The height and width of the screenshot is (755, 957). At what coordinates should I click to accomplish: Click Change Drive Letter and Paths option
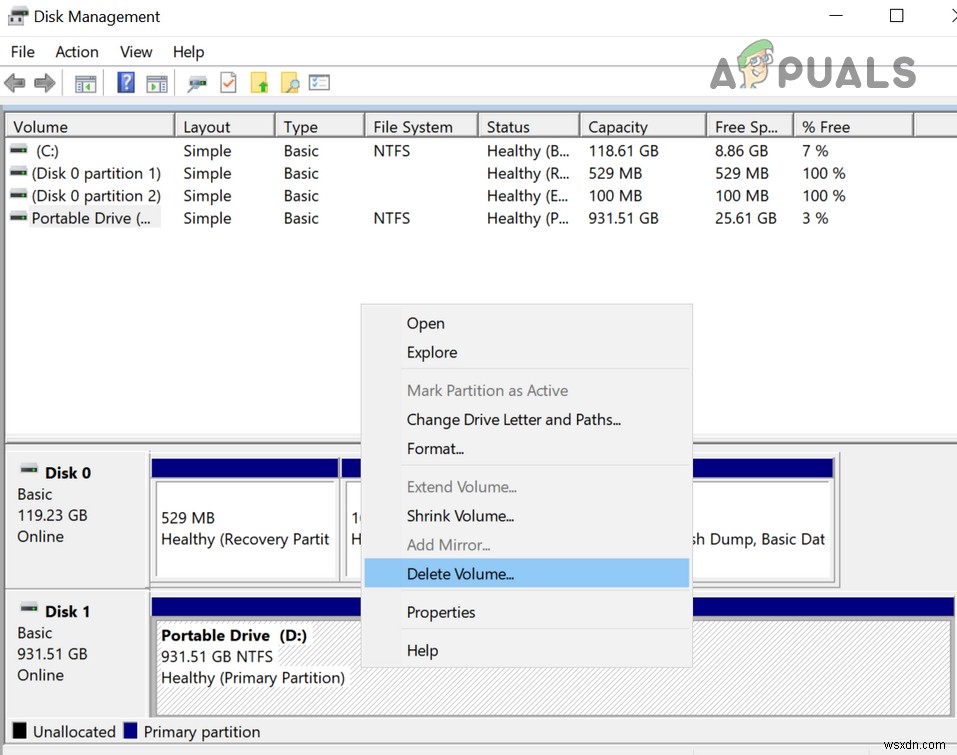coord(514,419)
